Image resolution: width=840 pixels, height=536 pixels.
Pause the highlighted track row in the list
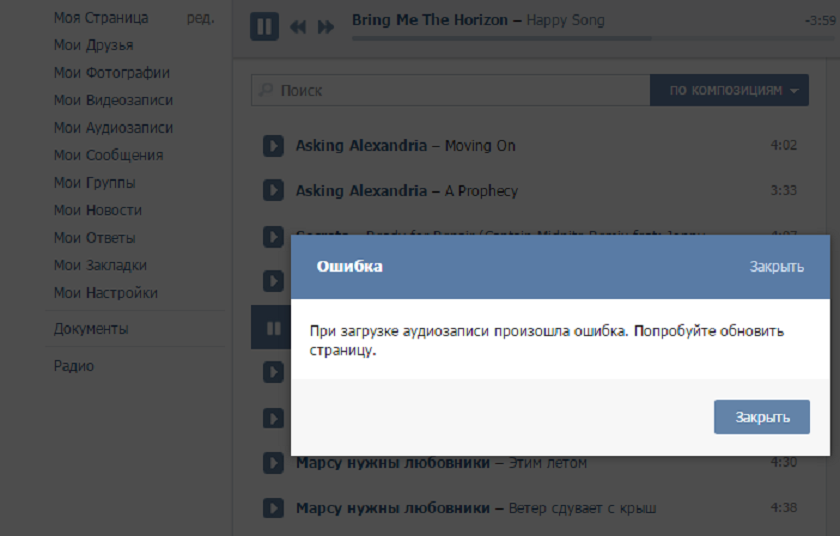(273, 328)
